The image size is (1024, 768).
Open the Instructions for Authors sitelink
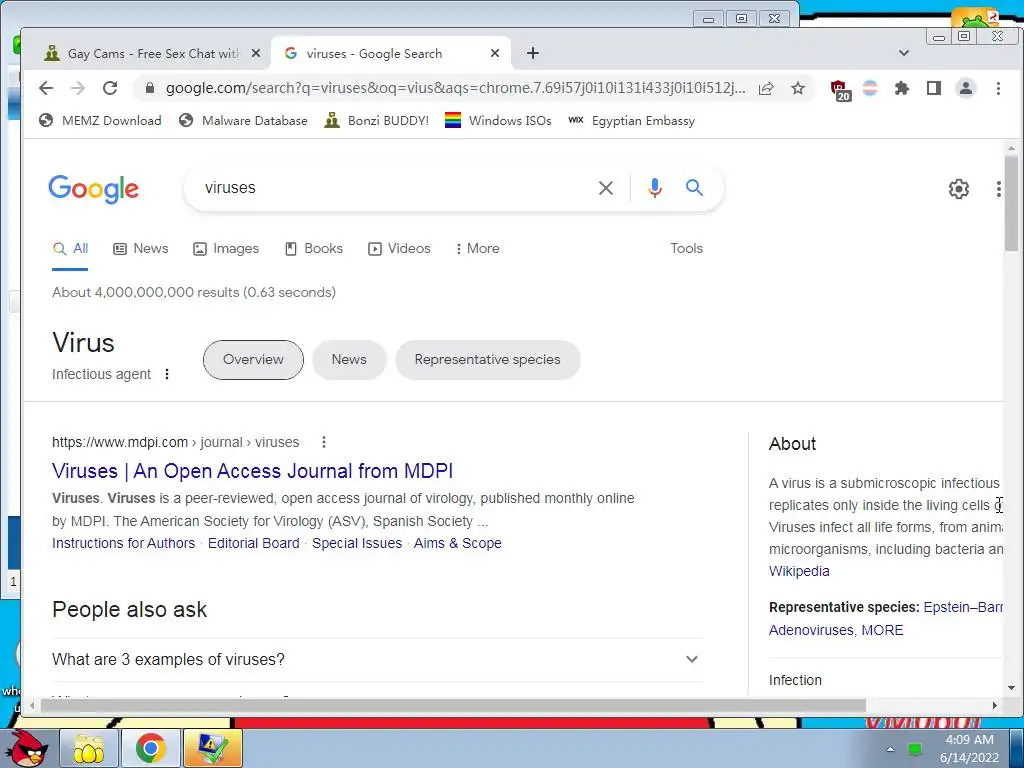pos(123,543)
